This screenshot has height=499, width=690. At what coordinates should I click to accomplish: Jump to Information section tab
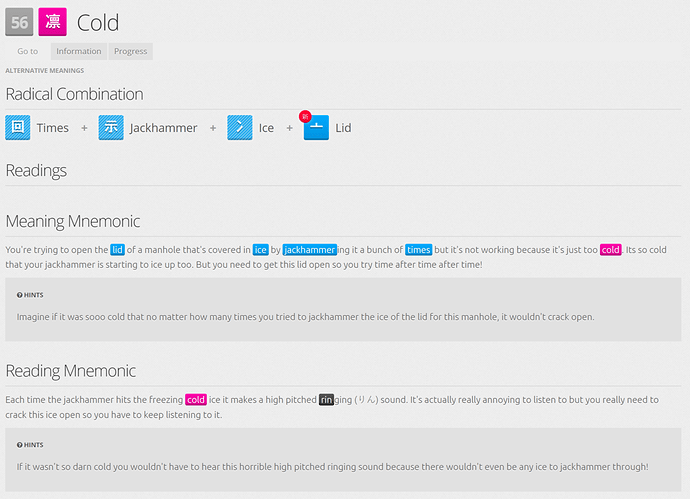78,51
